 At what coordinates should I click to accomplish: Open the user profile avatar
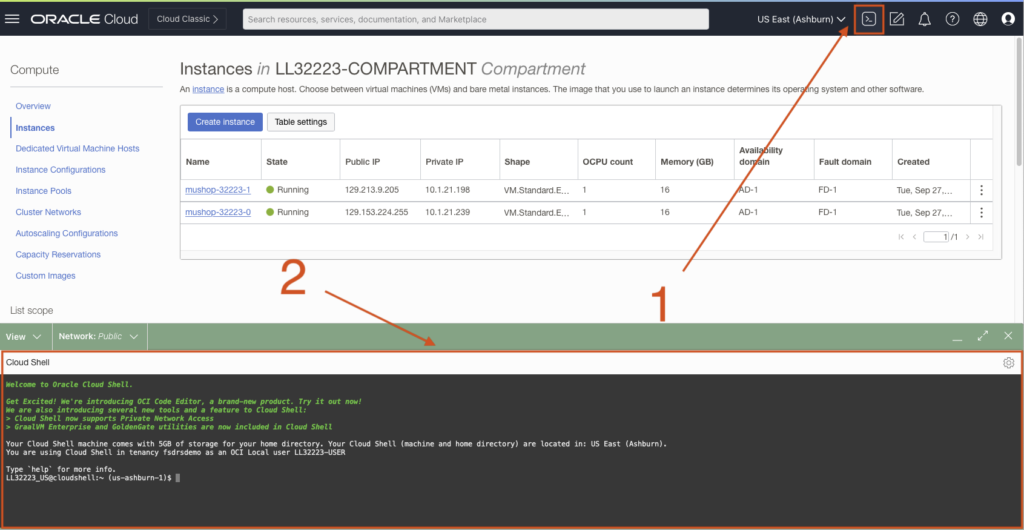click(1007, 19)
